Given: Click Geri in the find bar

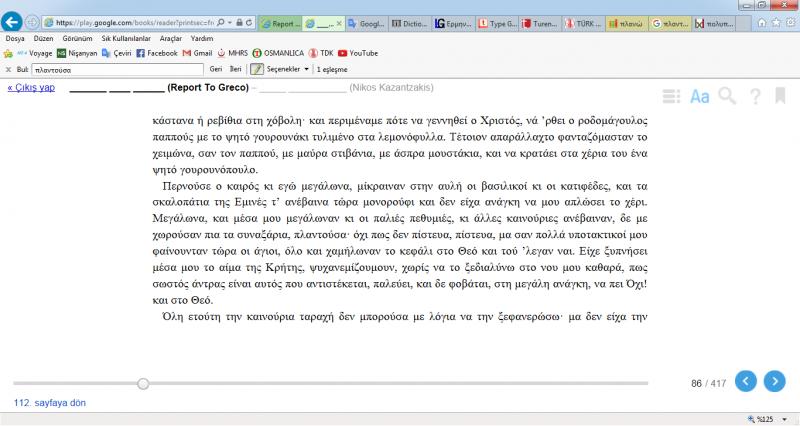Looking at the screenshot, I should click(x=216, y=69).
